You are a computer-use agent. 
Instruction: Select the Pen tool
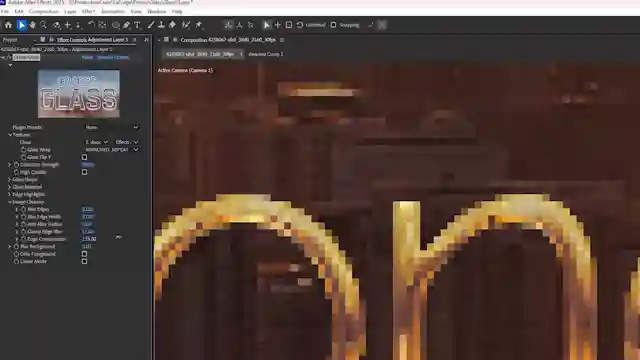127,25
